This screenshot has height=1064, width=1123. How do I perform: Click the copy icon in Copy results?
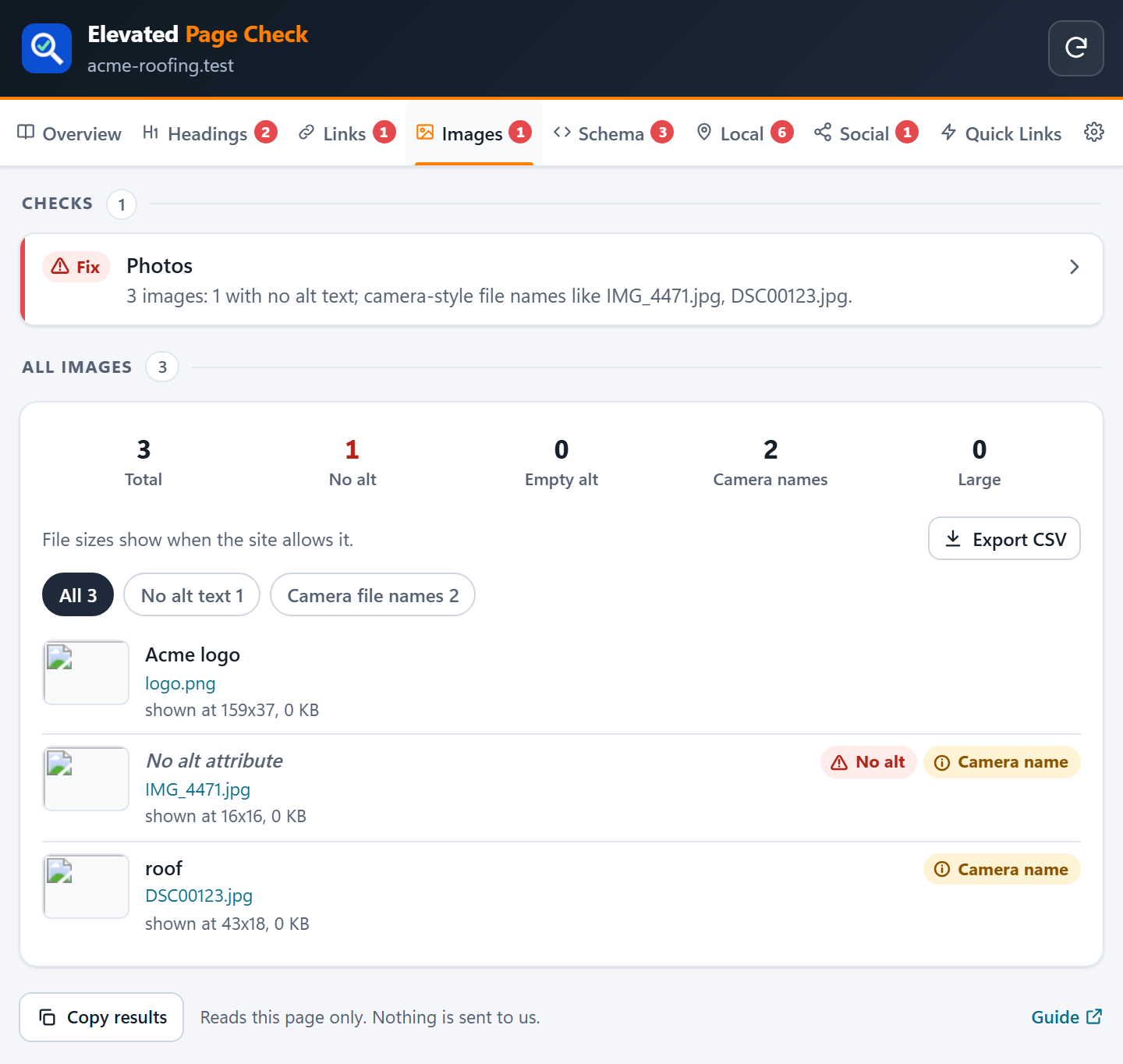pos(48,1017)
